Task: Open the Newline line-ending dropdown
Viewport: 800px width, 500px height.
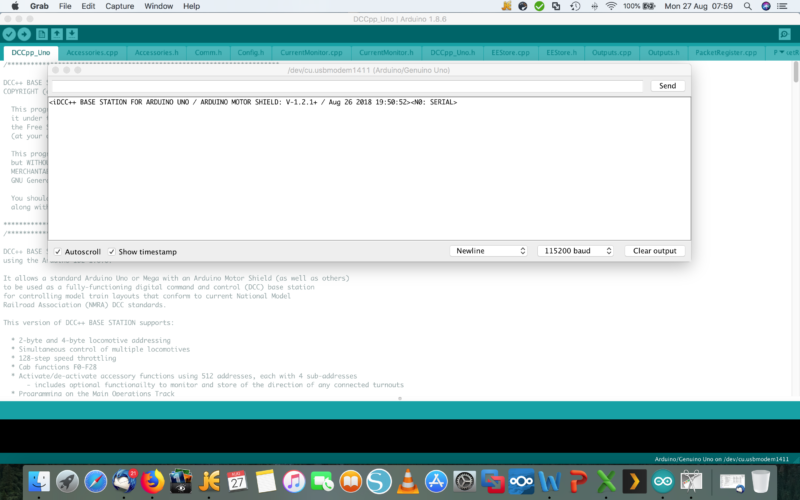Action: coord(489,251)
